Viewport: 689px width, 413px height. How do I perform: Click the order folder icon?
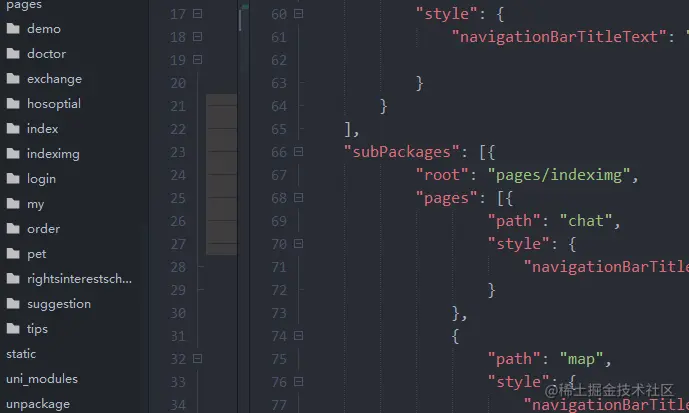point(13,229)
